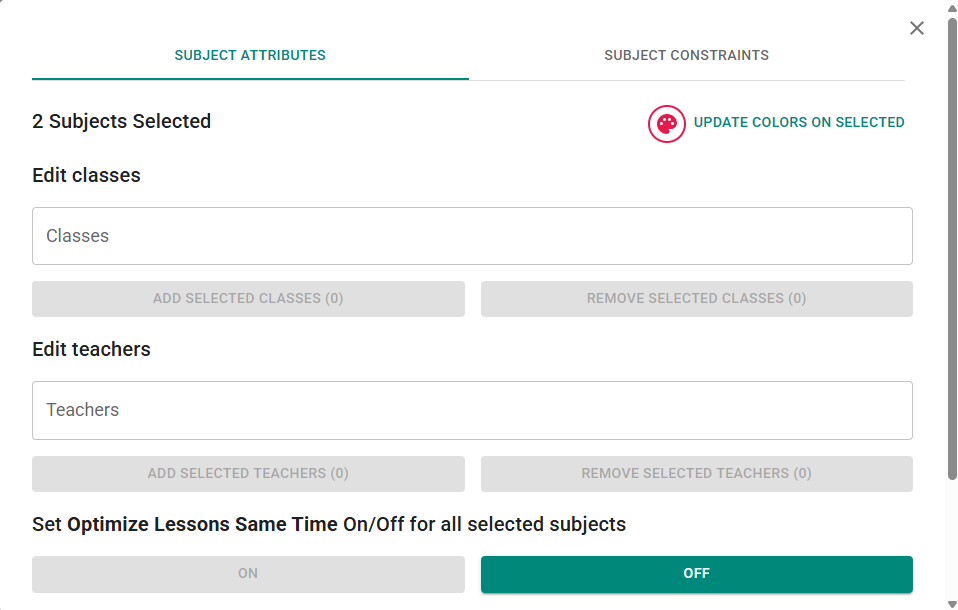Switch to the Subject Constraints tab

[686, 55]
